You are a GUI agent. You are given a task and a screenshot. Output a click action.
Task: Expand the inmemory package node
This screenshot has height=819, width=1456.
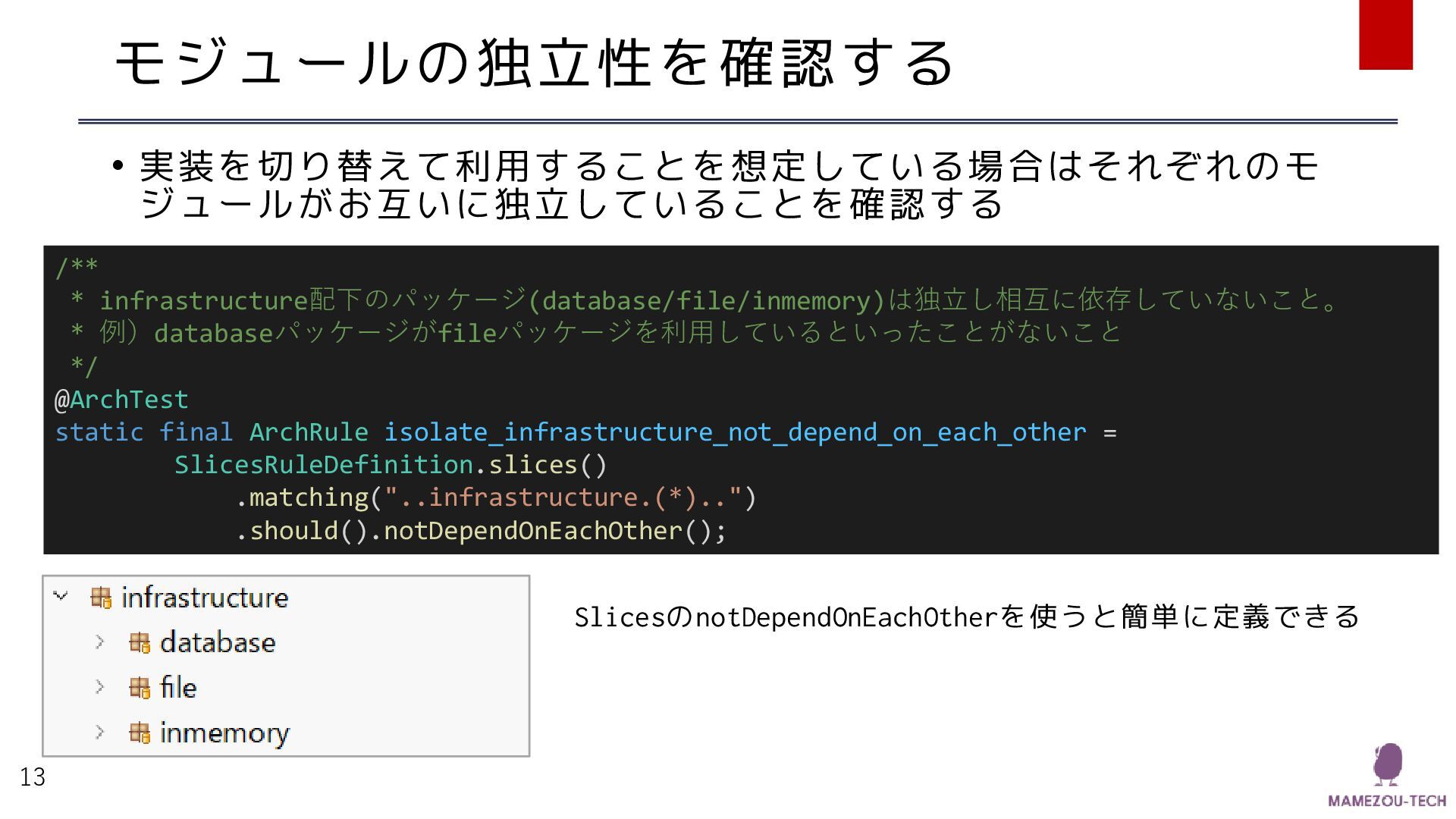(x=99, y=732)
